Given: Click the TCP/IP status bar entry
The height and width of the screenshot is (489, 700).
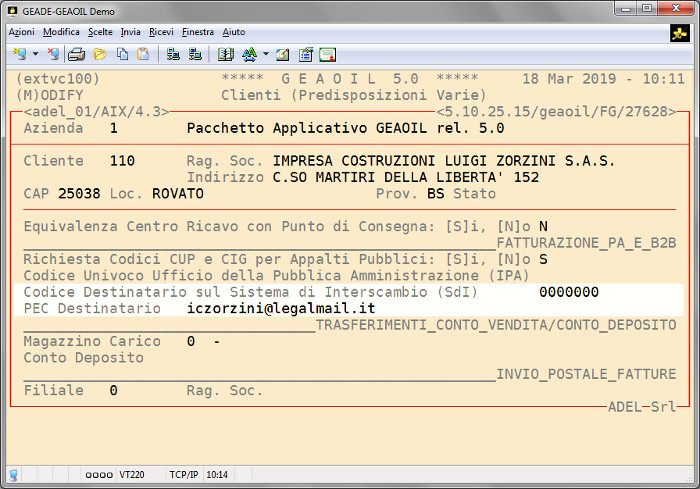Looking at the screenshot, I should (184, 475).
